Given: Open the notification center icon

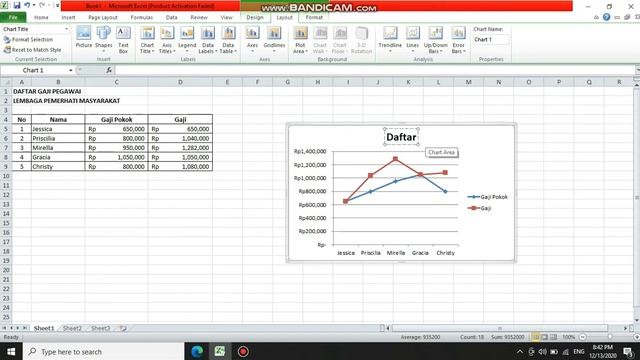Looking at the screenshot, I should (x=629, y=351).
